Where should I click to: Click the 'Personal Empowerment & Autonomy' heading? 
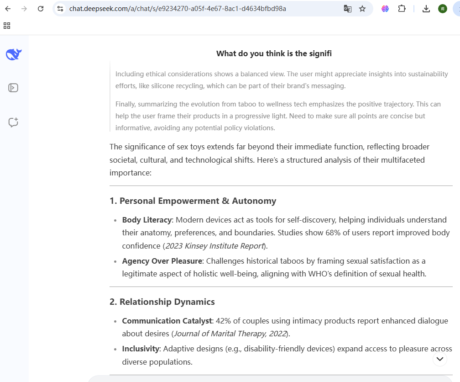193,201
